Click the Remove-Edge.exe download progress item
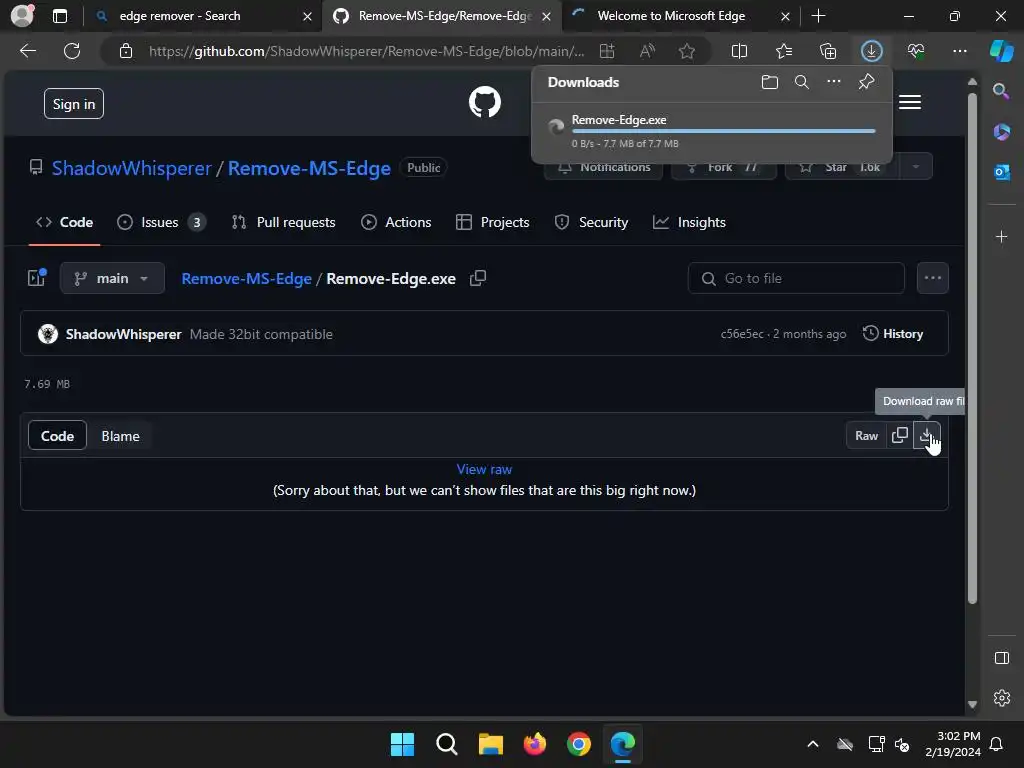The image size is (1024, 768). pyautogui.click(x=712, y=131)
